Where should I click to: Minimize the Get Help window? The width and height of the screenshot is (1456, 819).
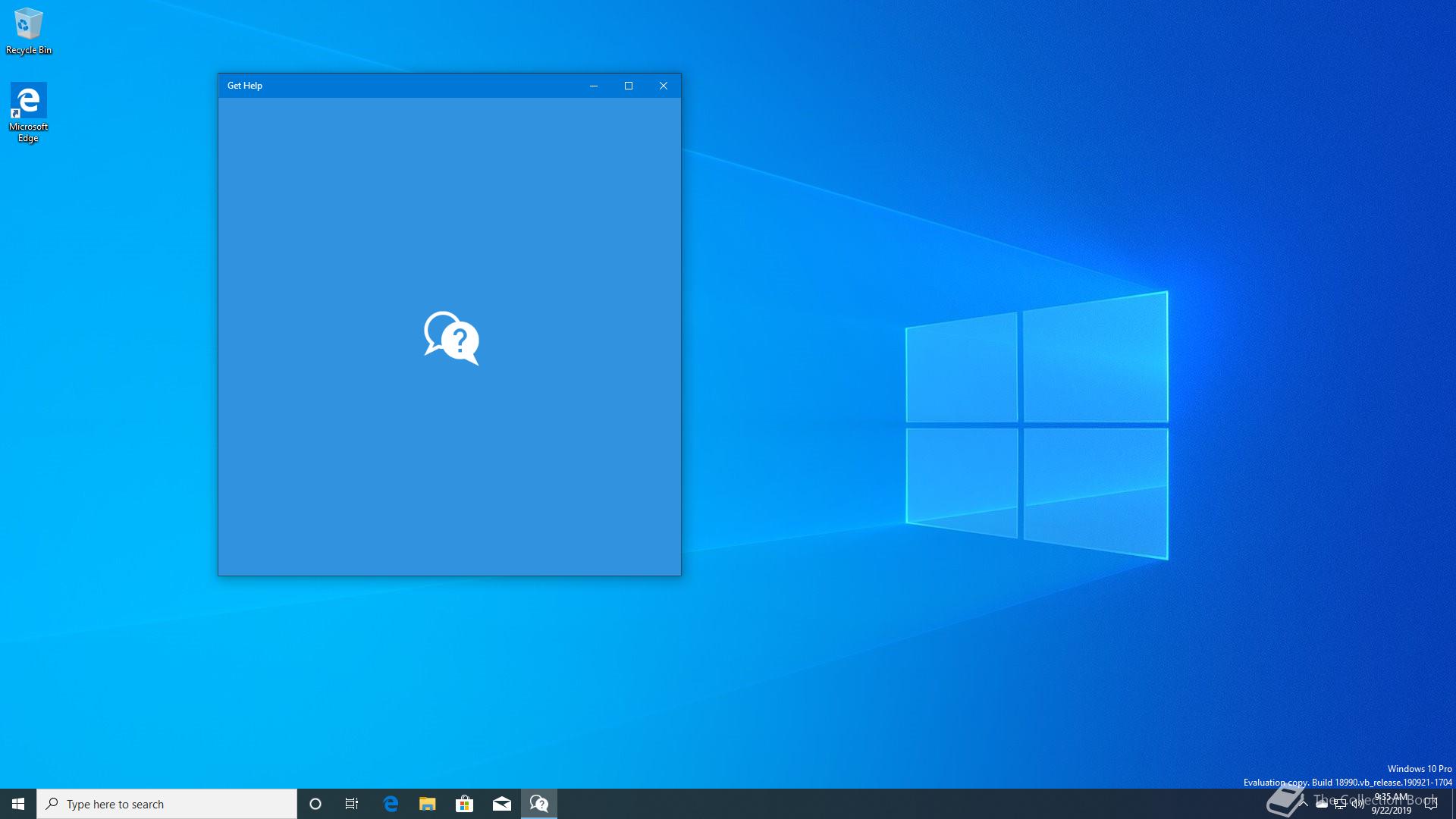[594, 86]
